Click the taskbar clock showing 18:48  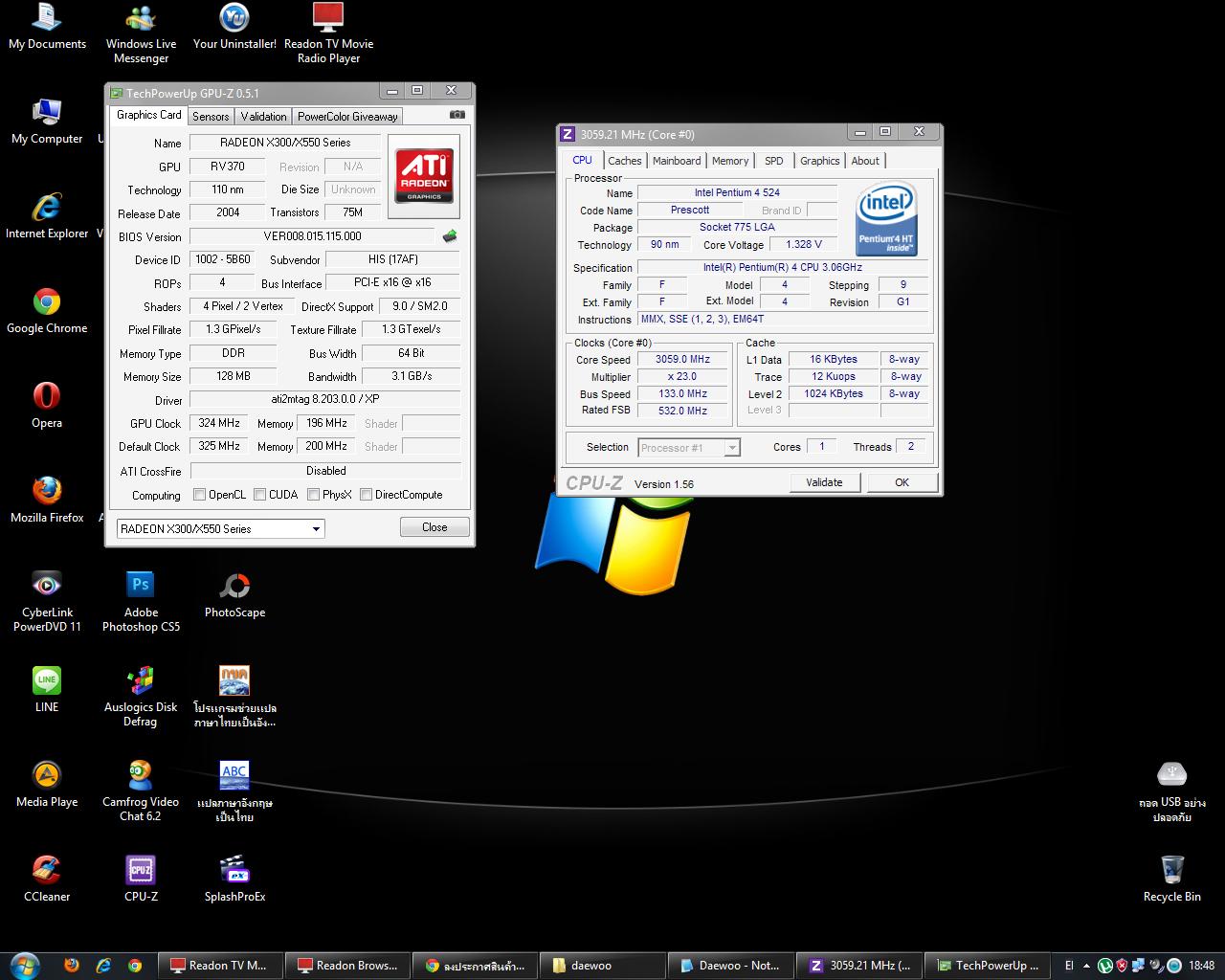tap(1201, 966)
